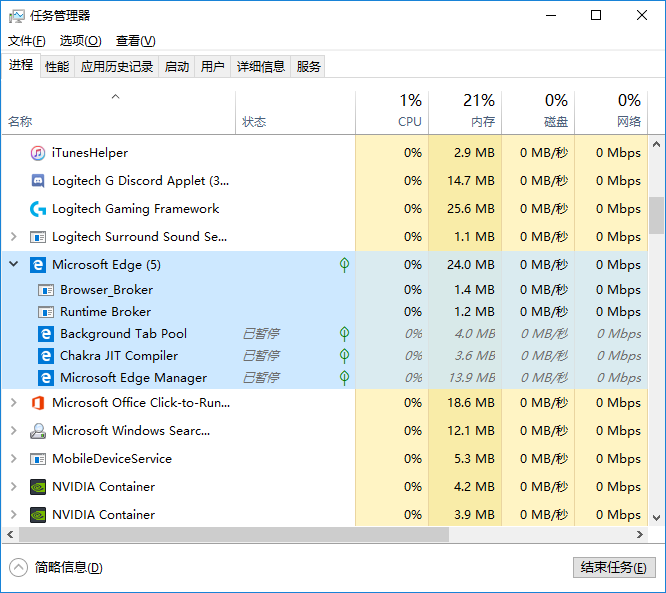Switch to the 启动 tab
The image size is (666, 593).
177,67
